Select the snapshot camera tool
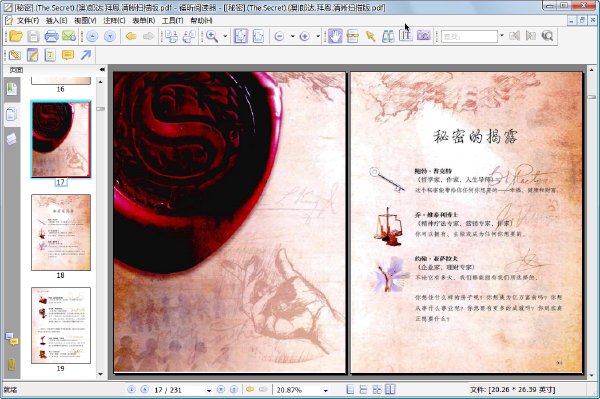This screenshot has height=399, width=600. tap(424, 36)
